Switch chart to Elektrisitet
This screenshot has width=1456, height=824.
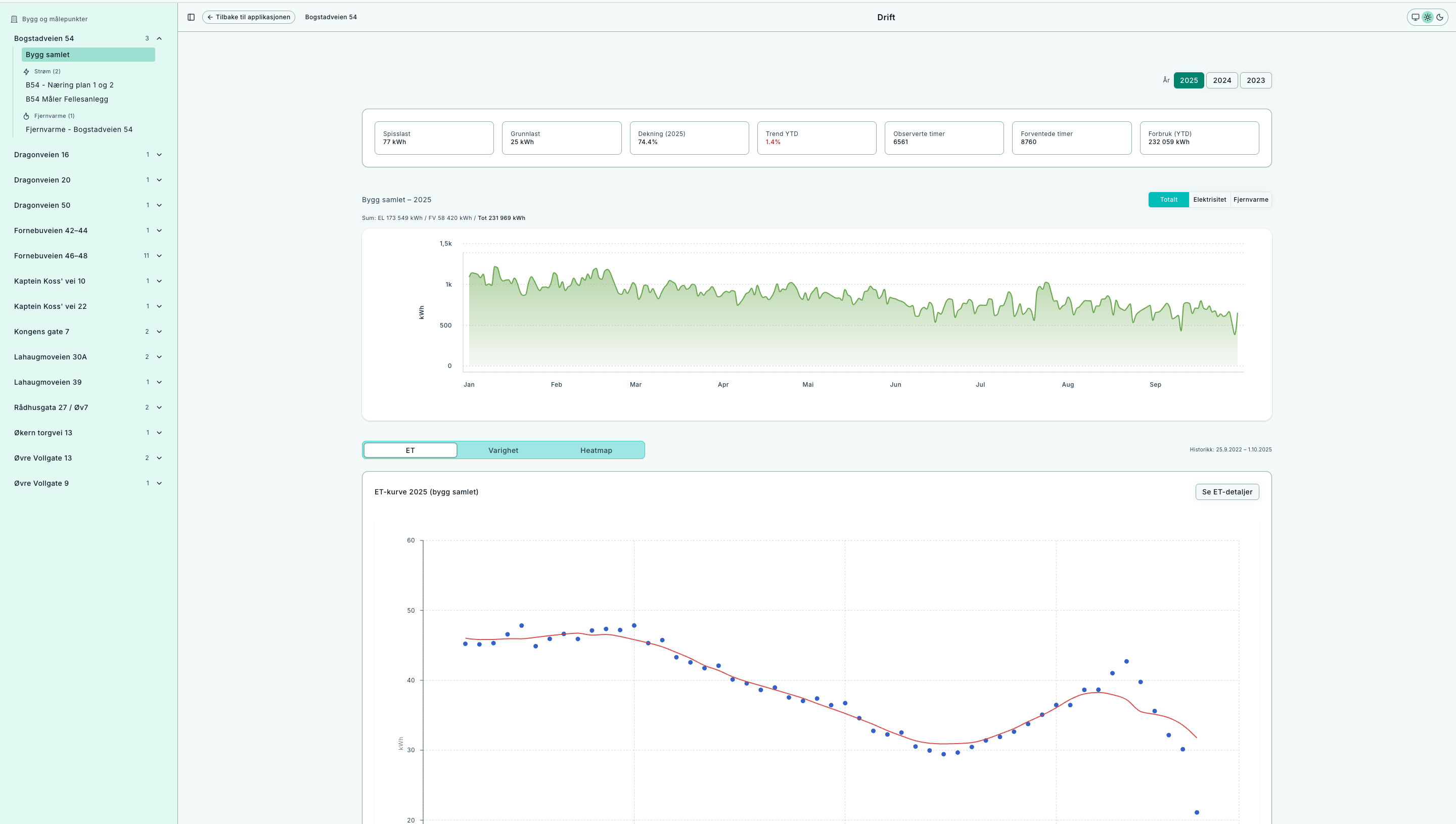[x=1209, y=200]
